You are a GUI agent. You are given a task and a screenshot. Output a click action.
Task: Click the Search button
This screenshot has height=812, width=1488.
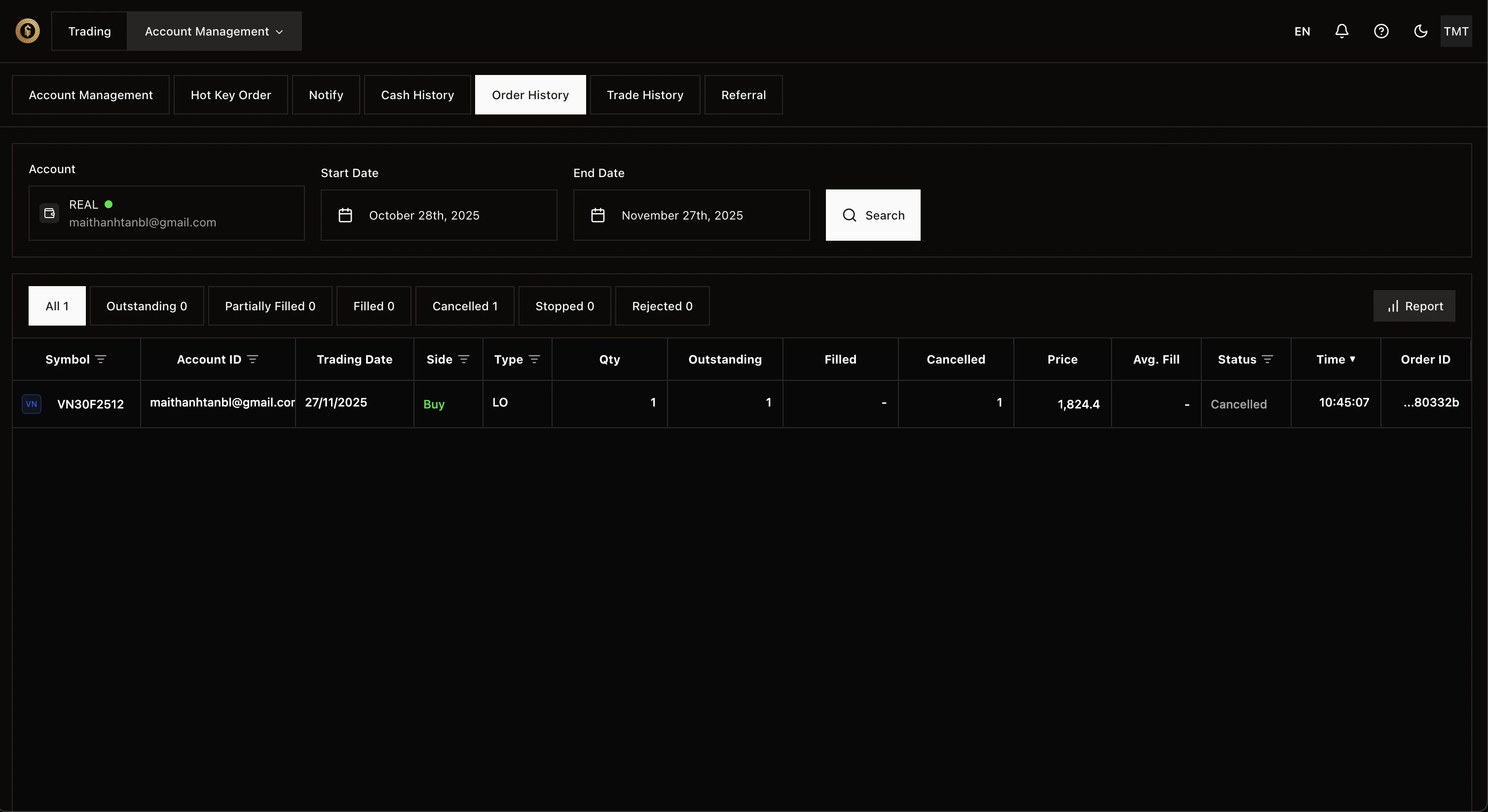pos(873,216)
